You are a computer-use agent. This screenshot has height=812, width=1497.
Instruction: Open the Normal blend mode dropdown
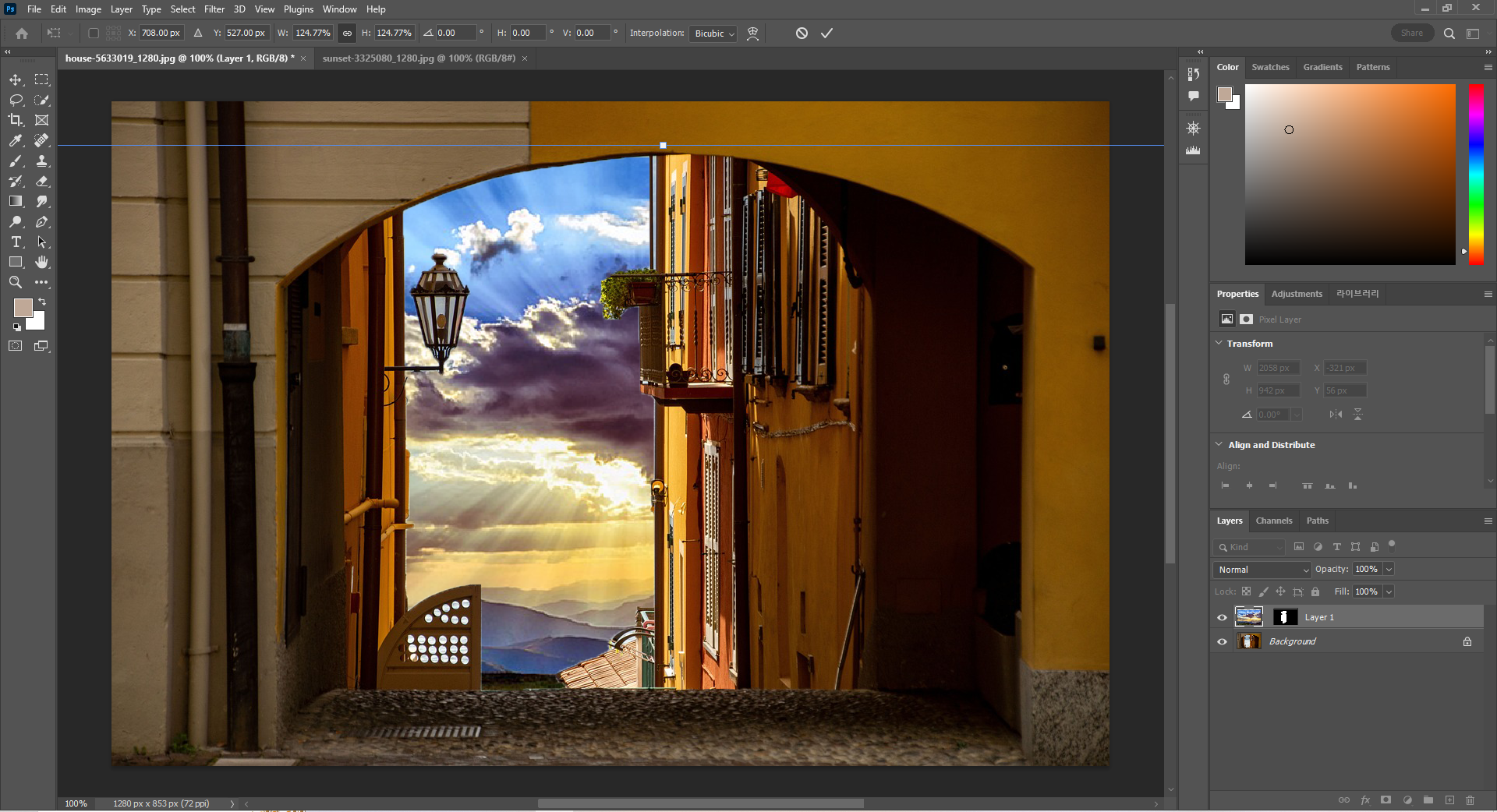click(1262, 570)
